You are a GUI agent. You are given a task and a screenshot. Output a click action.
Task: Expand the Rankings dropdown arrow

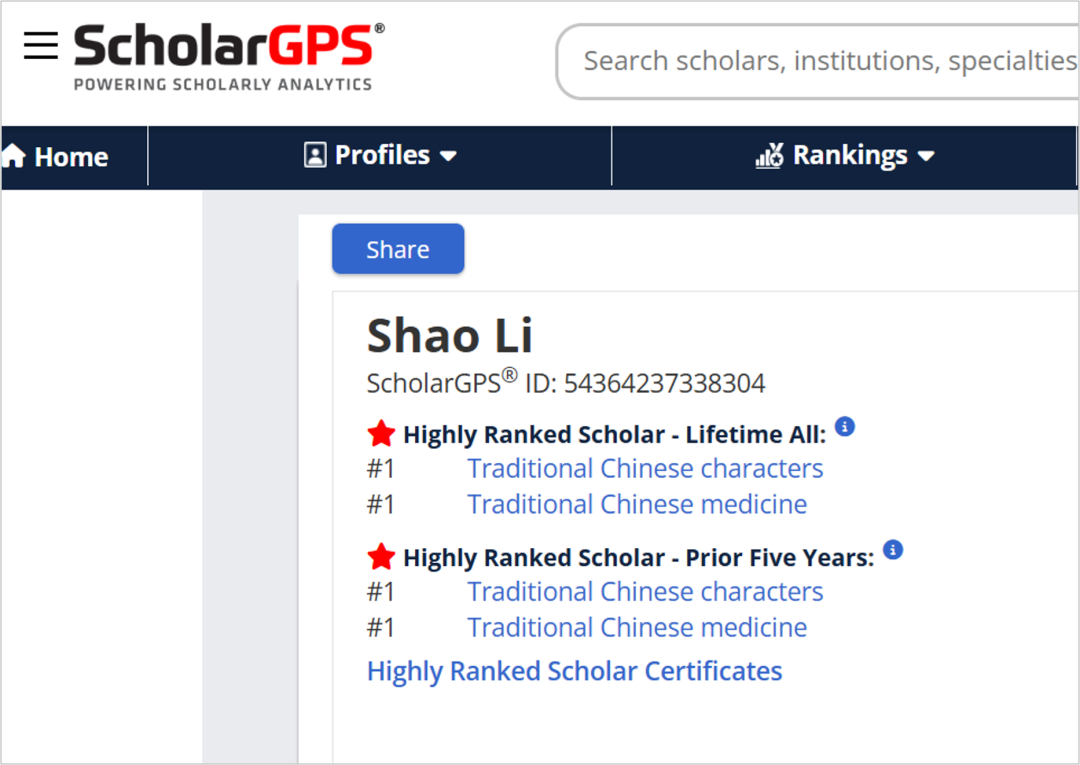coord(928,156)
